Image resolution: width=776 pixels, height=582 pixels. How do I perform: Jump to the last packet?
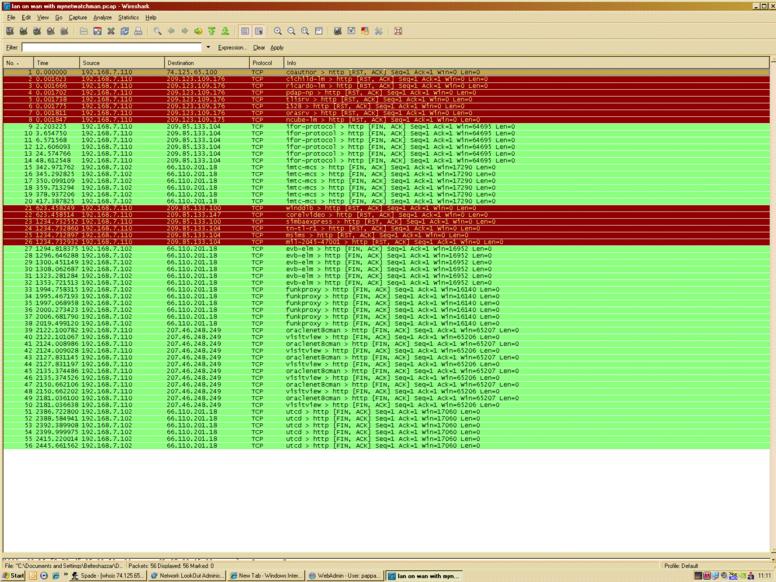click(x=225, y=31)
